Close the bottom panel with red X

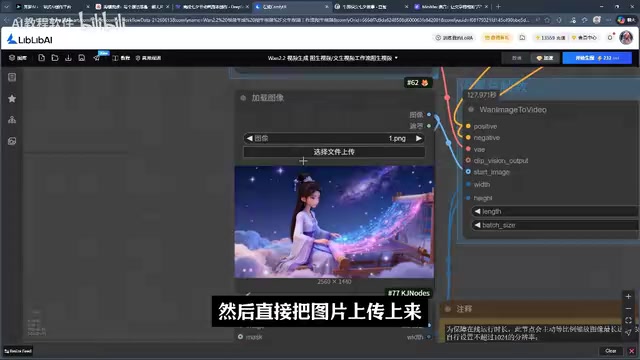(x=631, y=351)
